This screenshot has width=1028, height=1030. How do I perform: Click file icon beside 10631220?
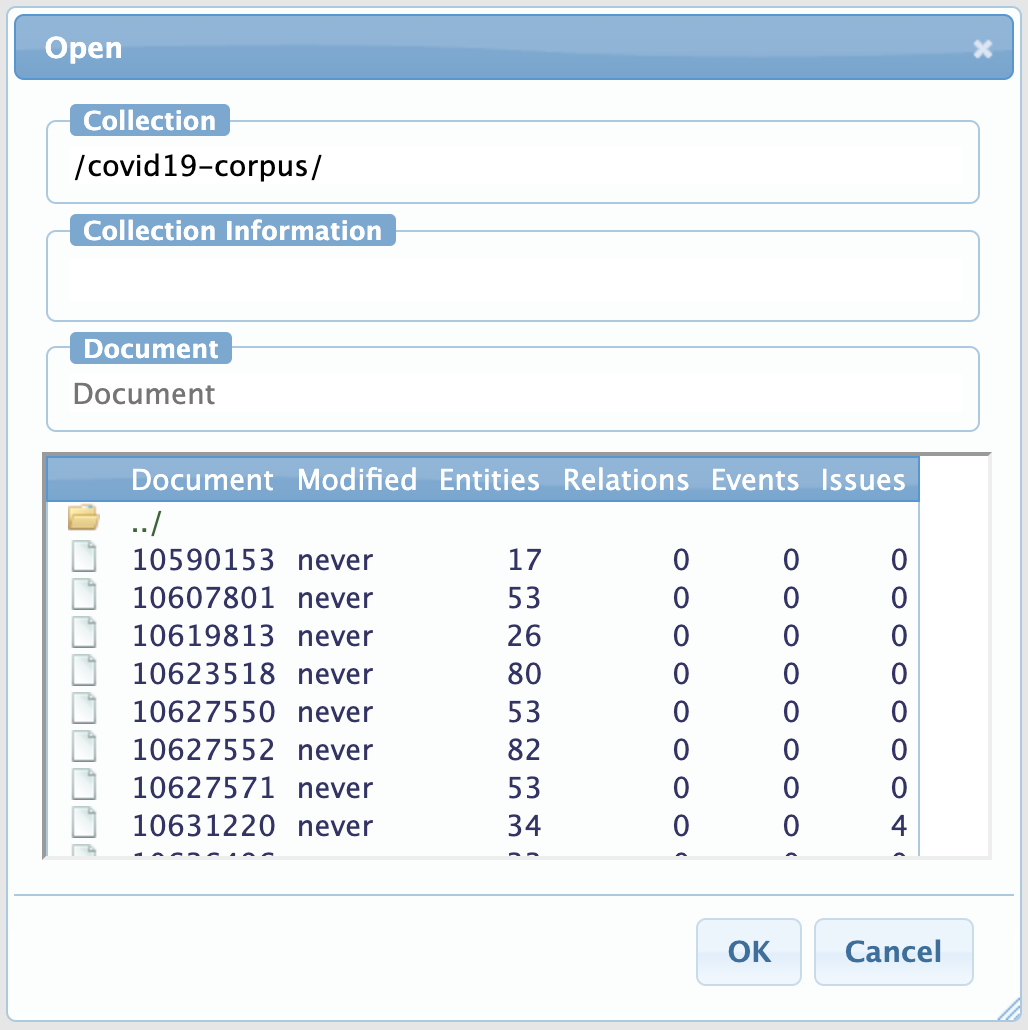[85, 825]
